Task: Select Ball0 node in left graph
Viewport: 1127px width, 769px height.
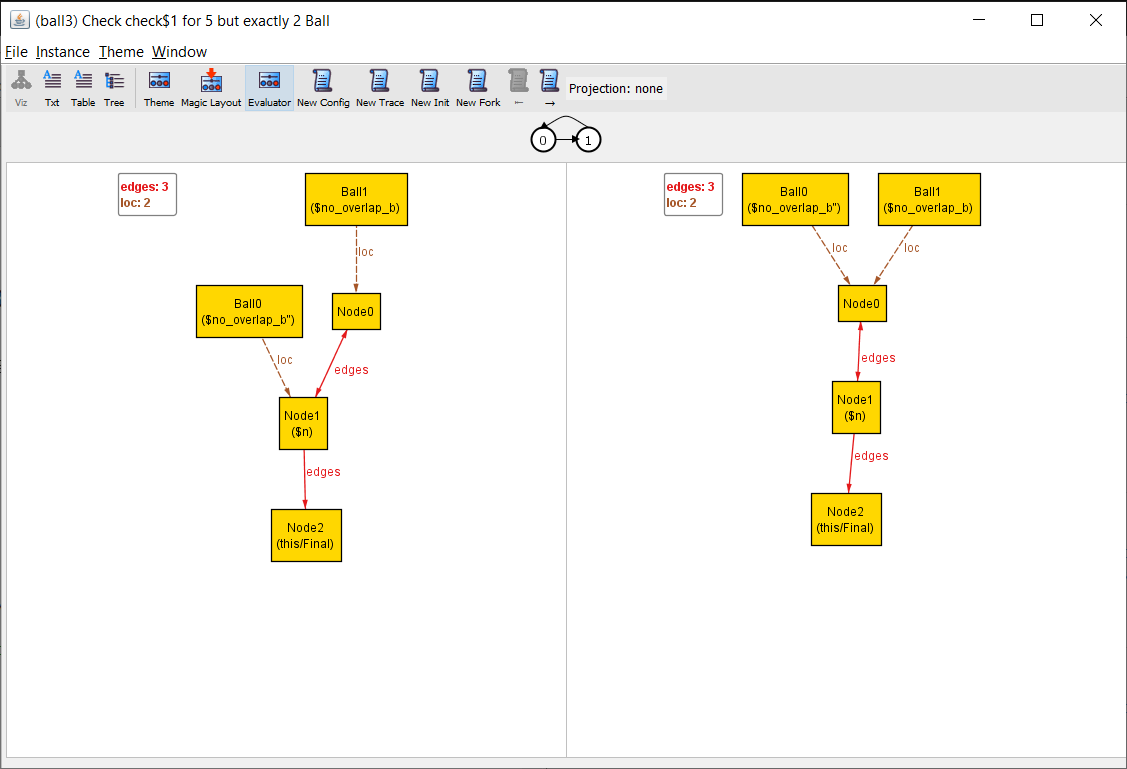Action: [249, 312]
